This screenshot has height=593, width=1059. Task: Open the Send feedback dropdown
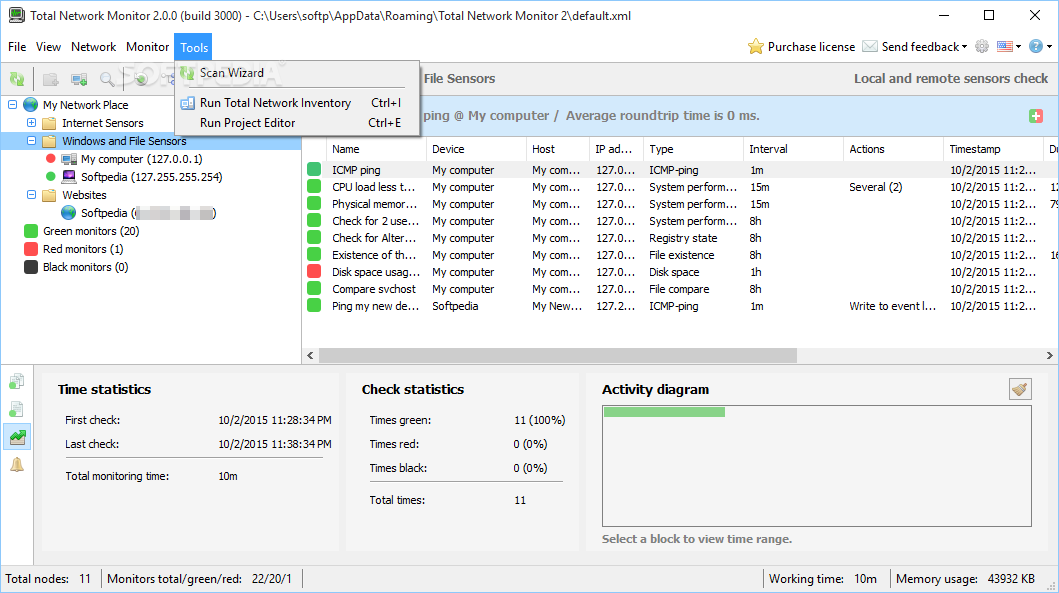coord(915,47)
